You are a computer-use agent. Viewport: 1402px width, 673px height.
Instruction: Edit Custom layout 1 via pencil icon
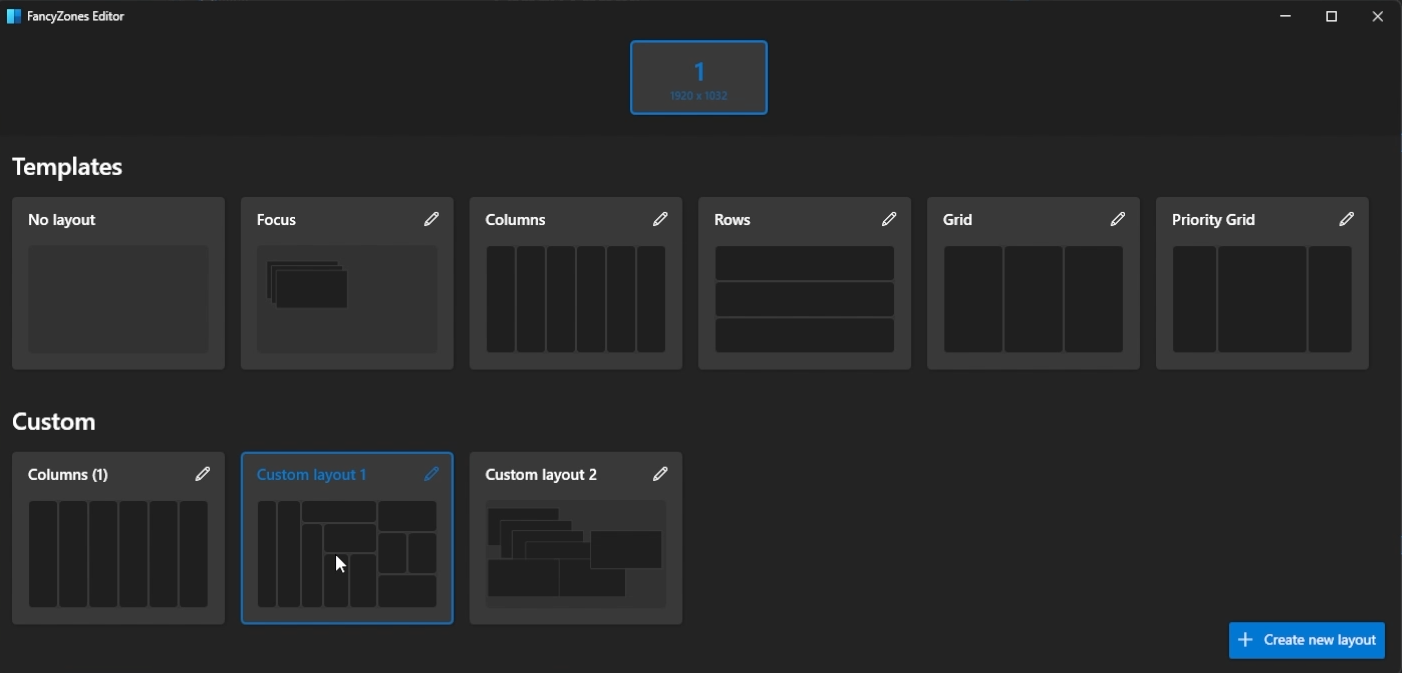tap(431, 473)
